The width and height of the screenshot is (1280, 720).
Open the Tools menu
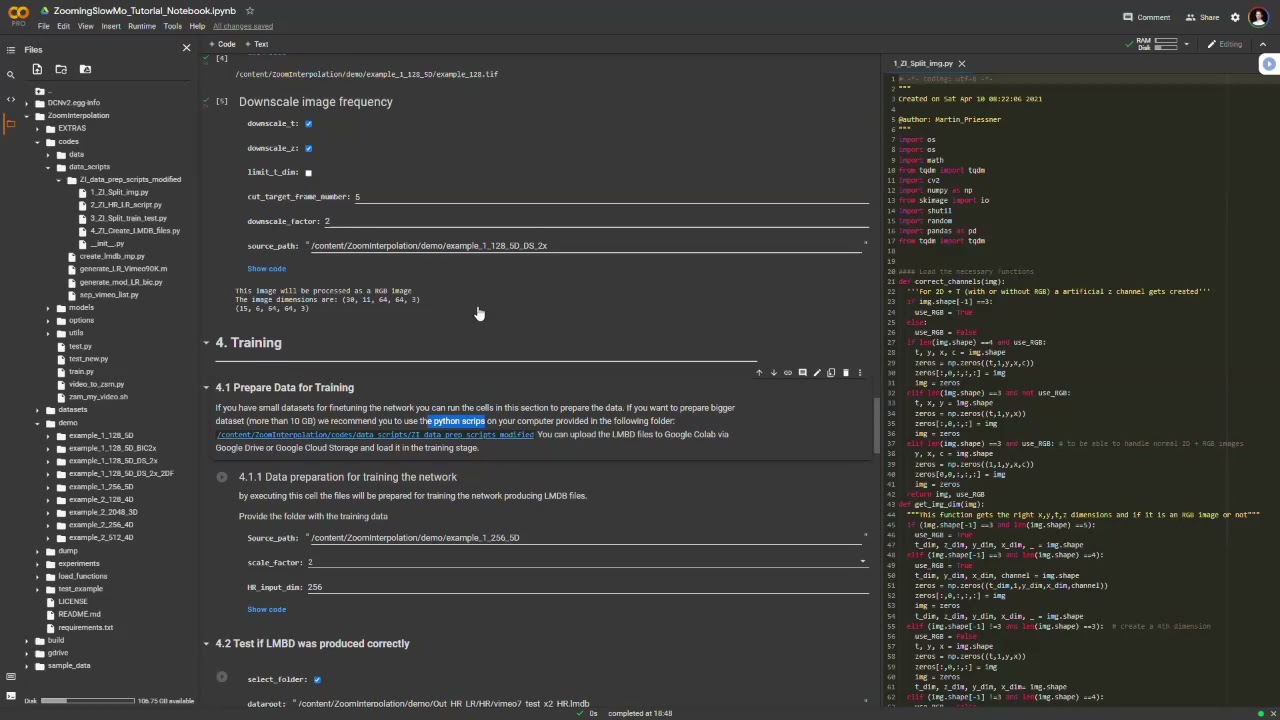click(x=172, y=26)
